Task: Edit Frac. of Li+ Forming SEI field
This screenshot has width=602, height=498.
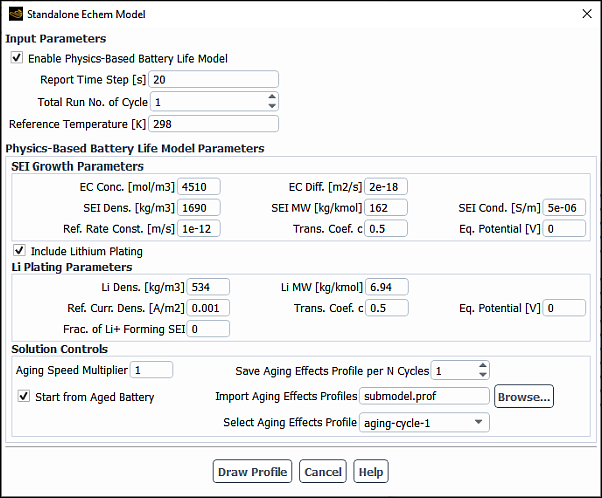Action: pyautogui.click(x=208, y=329)
